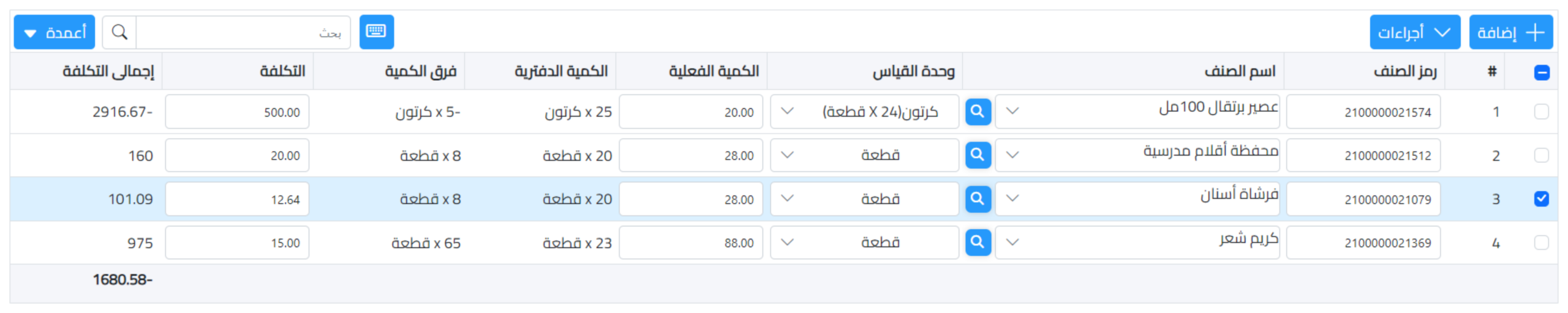This screenshot has width=1568, height=313.
Task: Click the إجمالي التكلفة column header
Action: [108, 72]
